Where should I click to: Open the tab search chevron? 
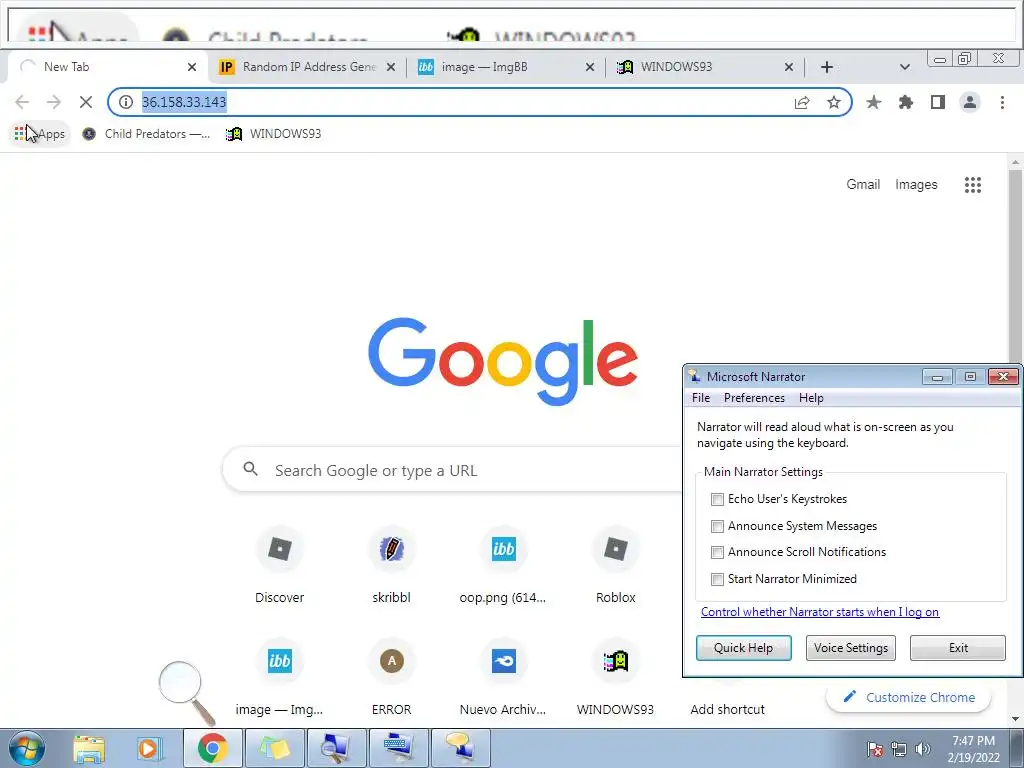(904, 67)
